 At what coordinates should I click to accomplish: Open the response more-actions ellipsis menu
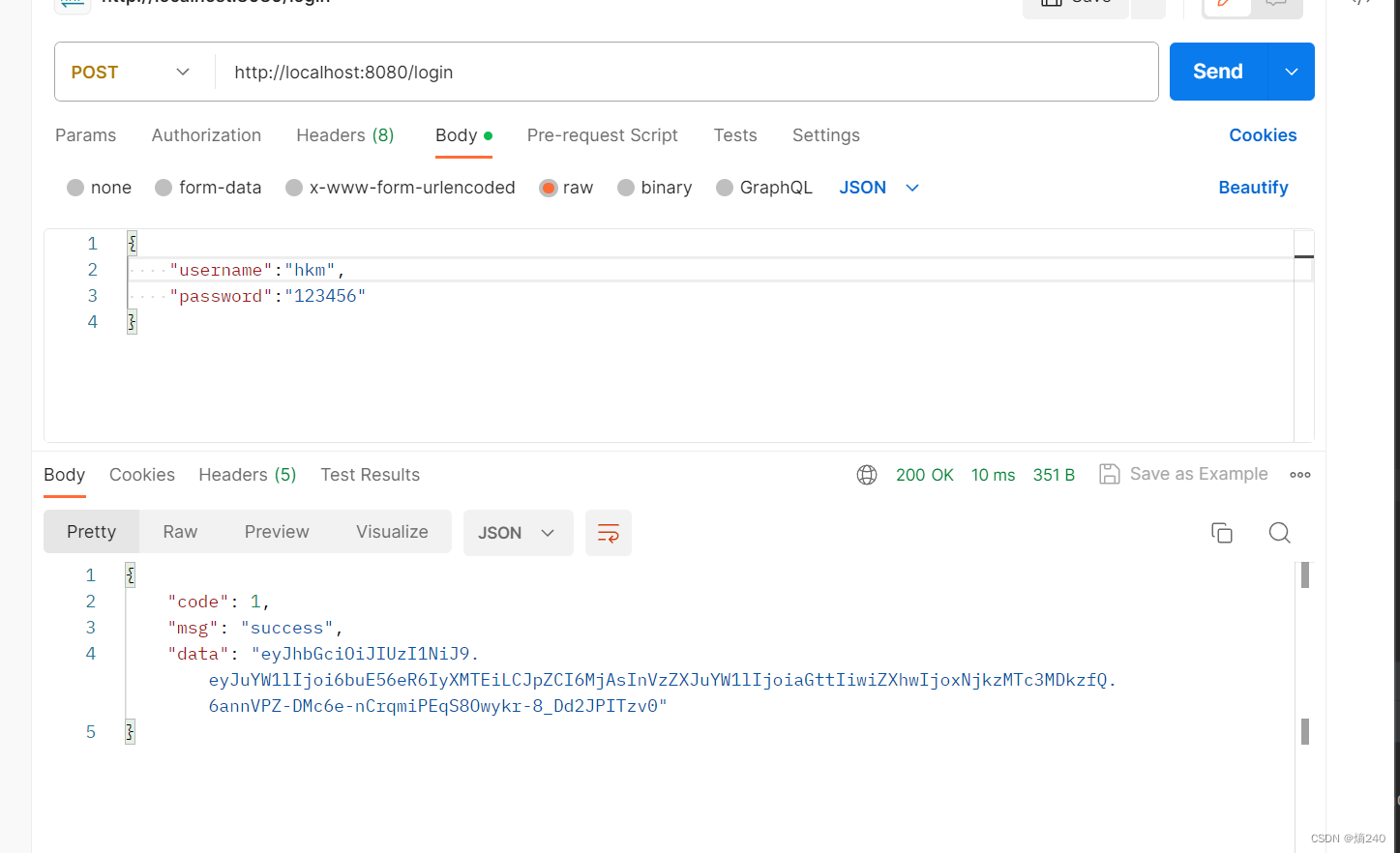coord(1299,474)
